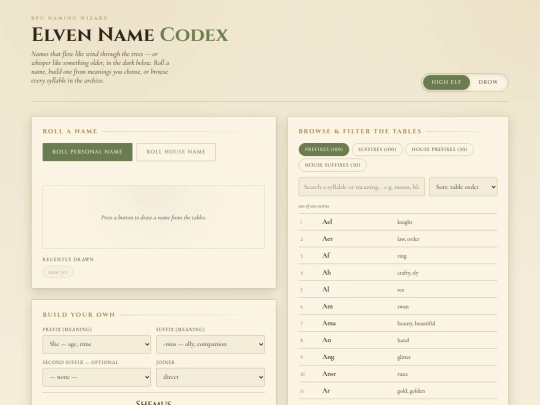The image size is (540, 405).
Task: Open the Suffix (meaning) dropdown
Action: 210,344
